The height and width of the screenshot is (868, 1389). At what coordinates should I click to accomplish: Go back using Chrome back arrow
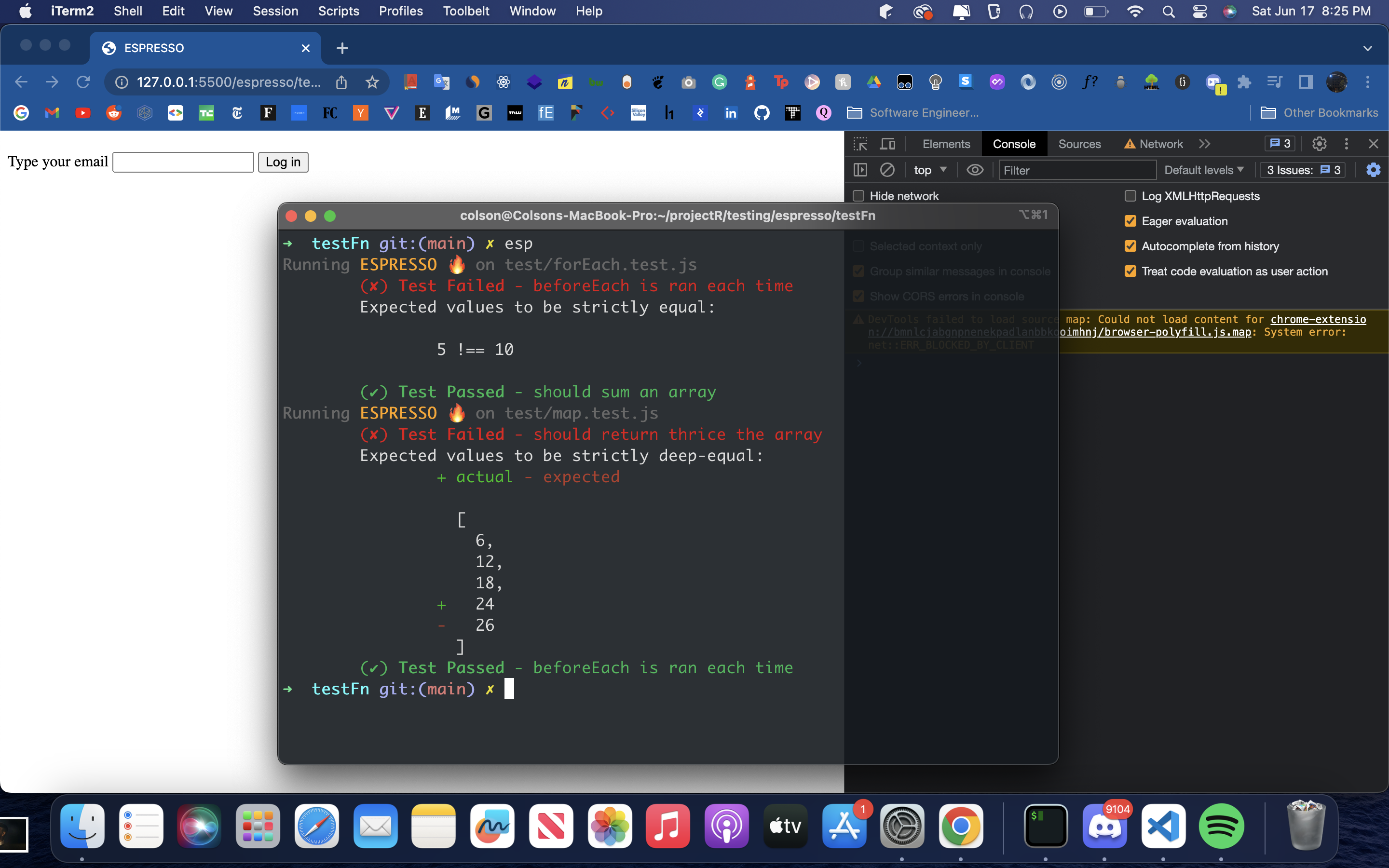pos(21,82)
